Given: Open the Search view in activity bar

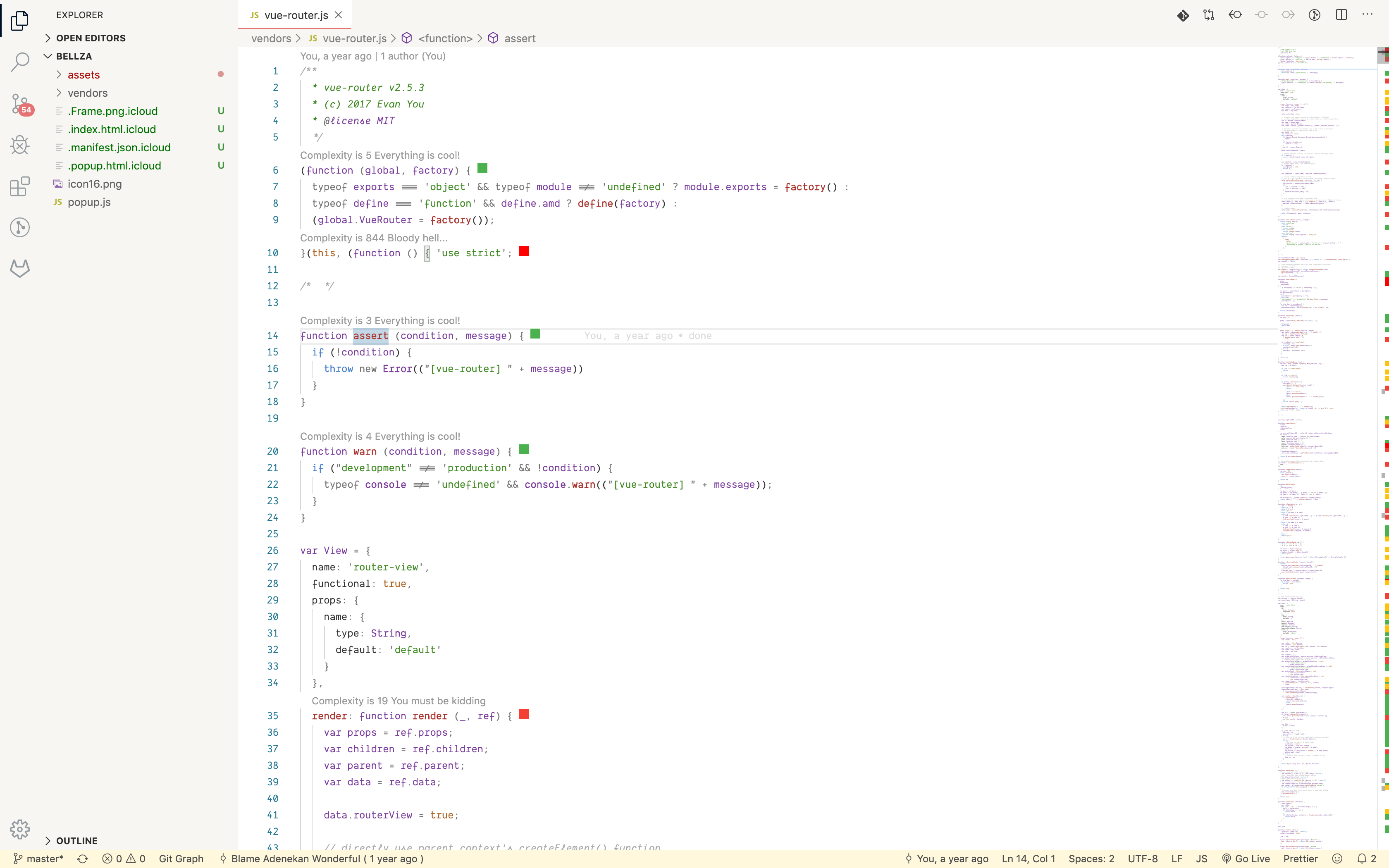Looking at the screenshot, I should pyautogui.click(x=20, y=62).
